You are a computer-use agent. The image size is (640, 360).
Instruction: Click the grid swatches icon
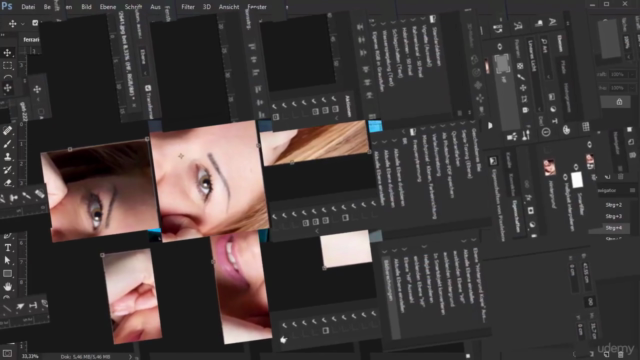(x=586, y=127)
